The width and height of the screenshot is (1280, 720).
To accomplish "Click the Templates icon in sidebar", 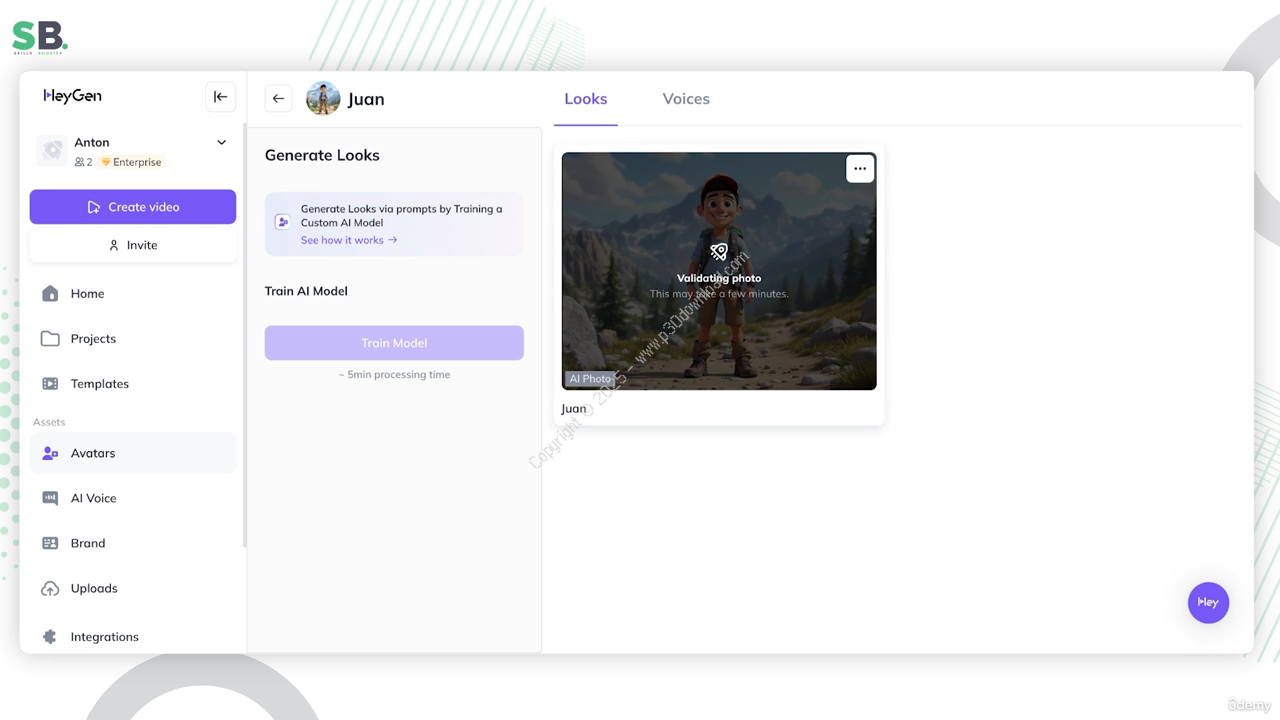I will point(50,384).
